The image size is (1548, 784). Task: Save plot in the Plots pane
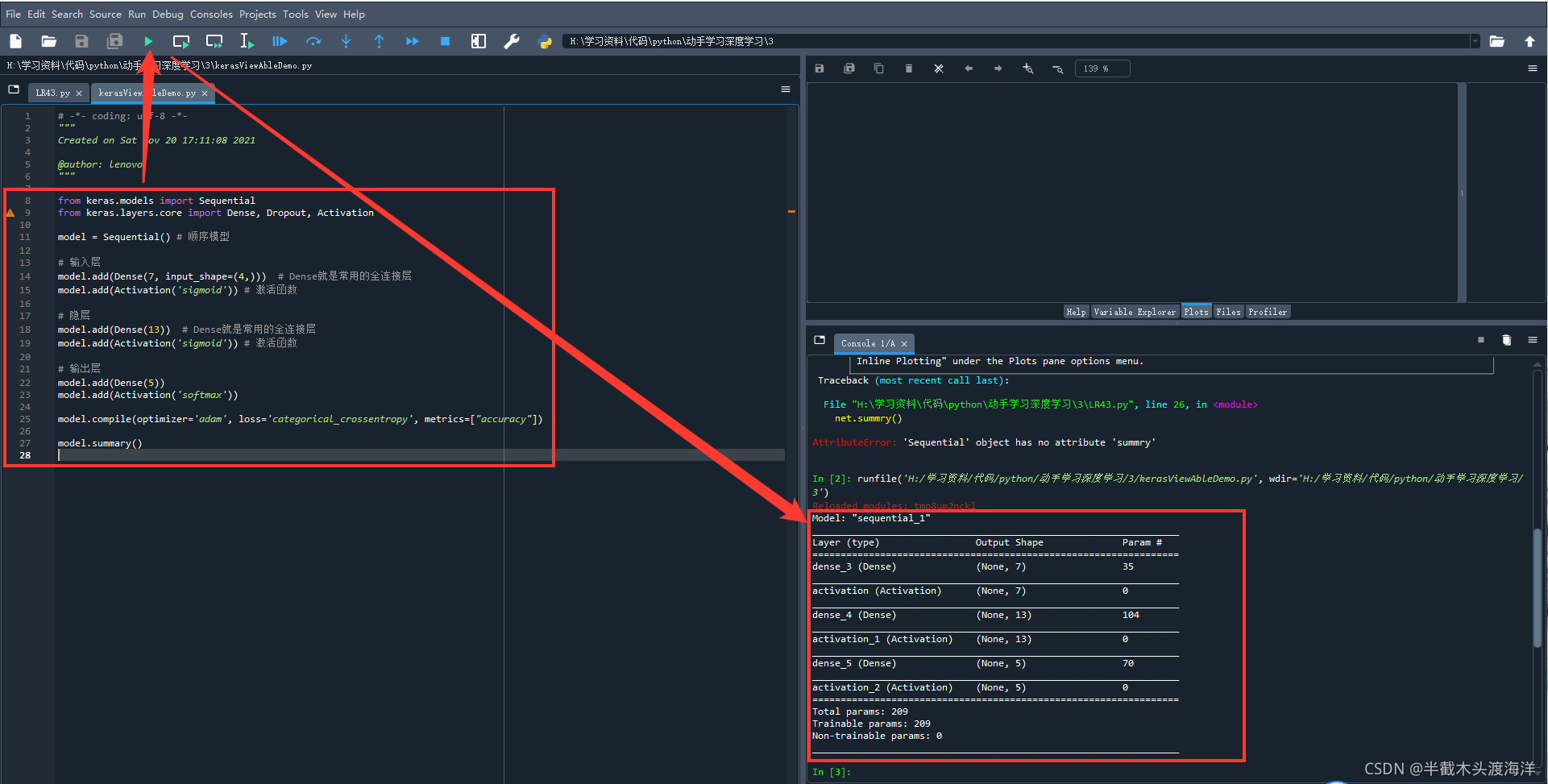820,68
